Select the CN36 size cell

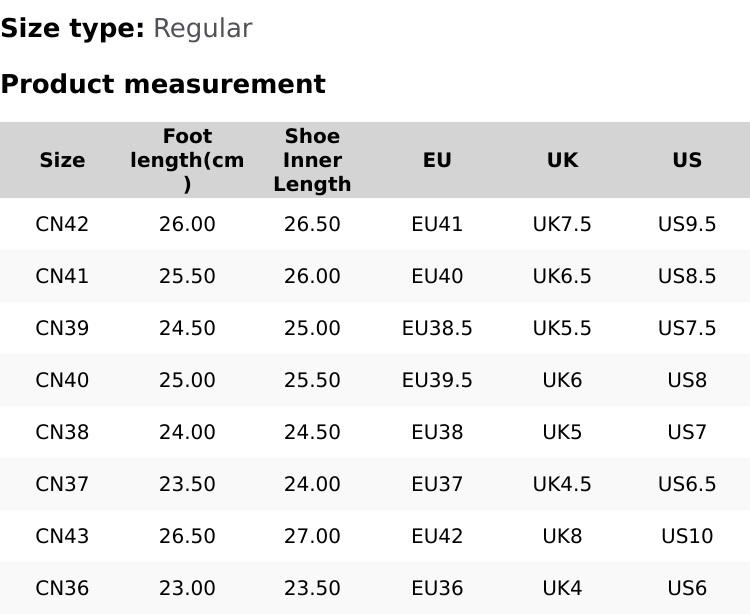tap(62, 588)
